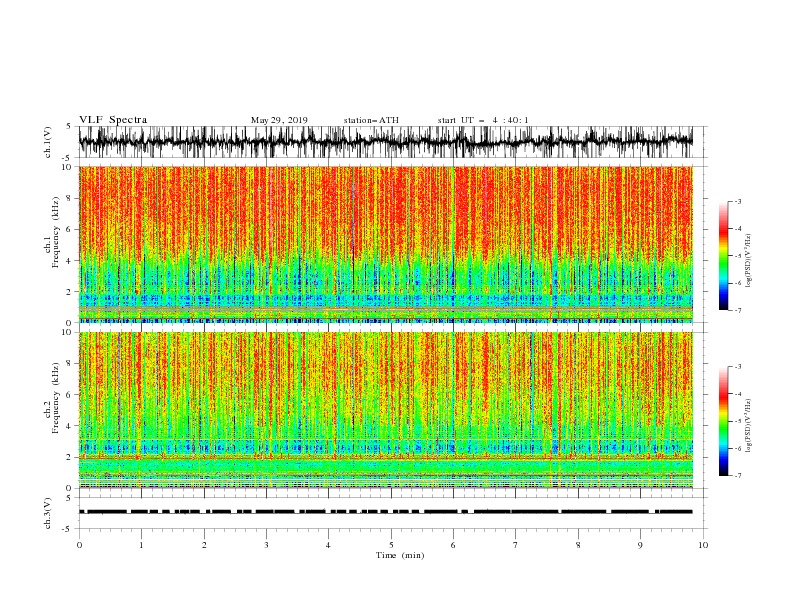Click the "VLF Spectra" title text

113,120
